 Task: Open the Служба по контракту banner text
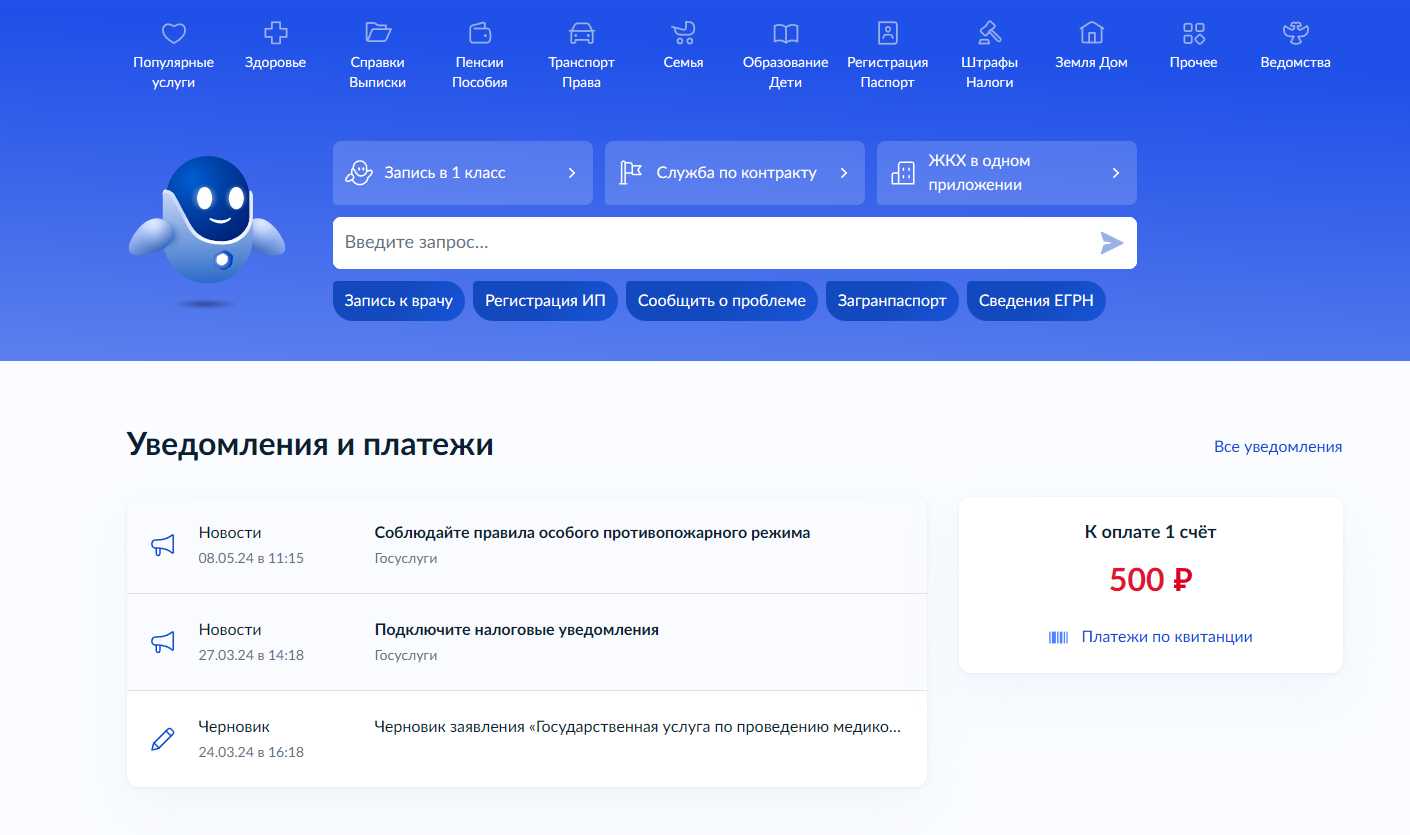[737, 173]
